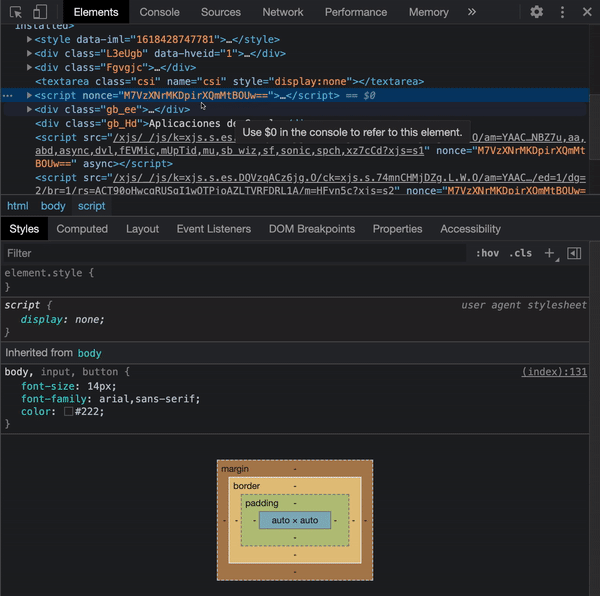Expand the div class gb_ee node

(29, 109)
